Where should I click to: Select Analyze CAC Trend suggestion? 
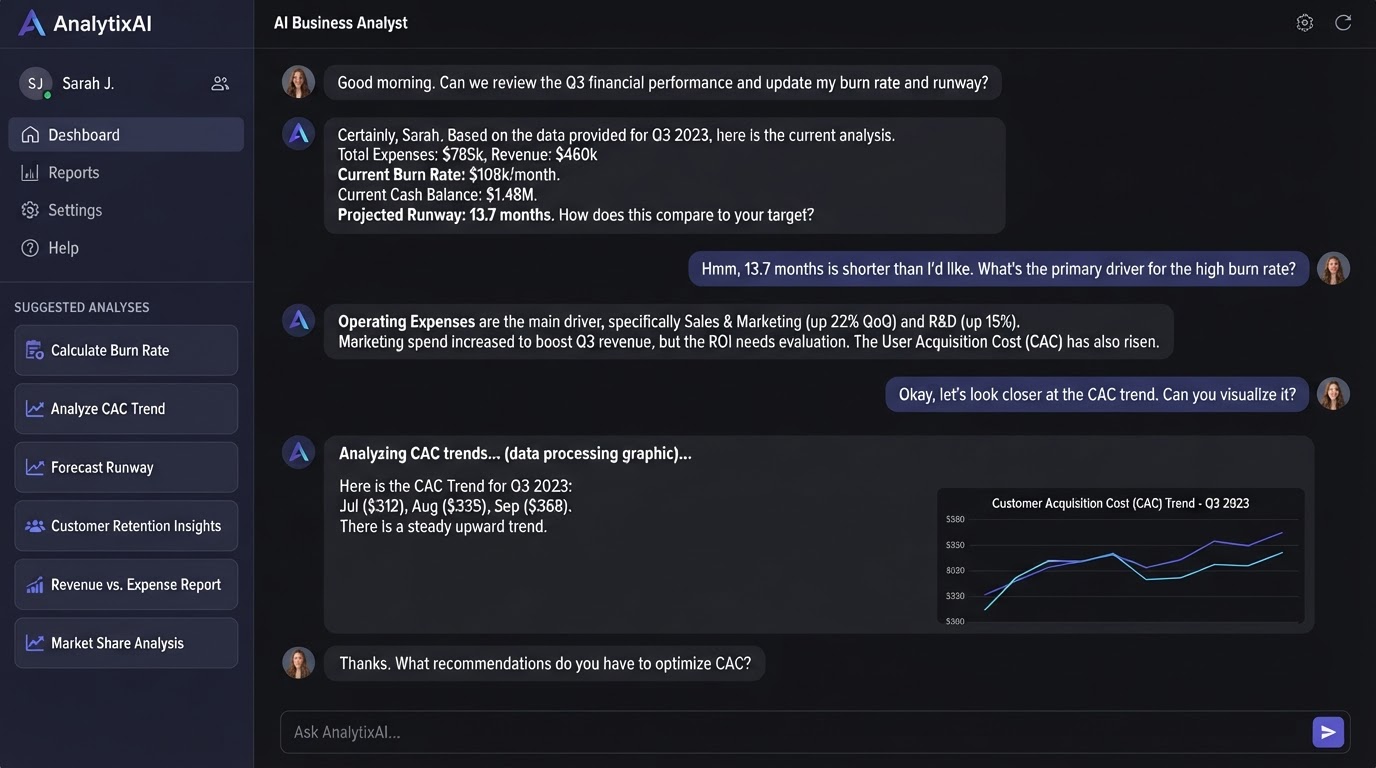point(126,409)
